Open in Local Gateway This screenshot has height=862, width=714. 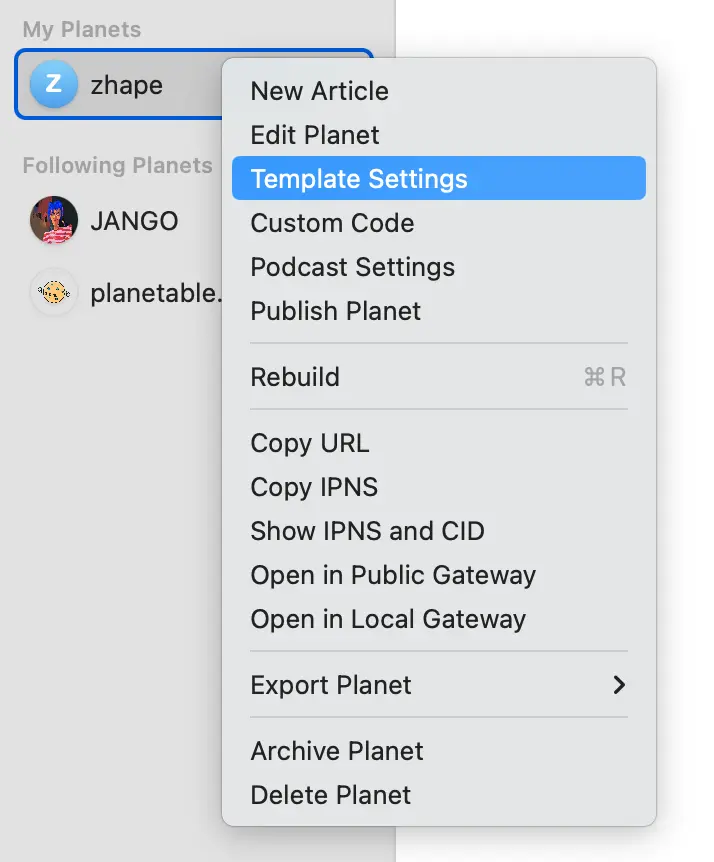click(x=387, y=619)
